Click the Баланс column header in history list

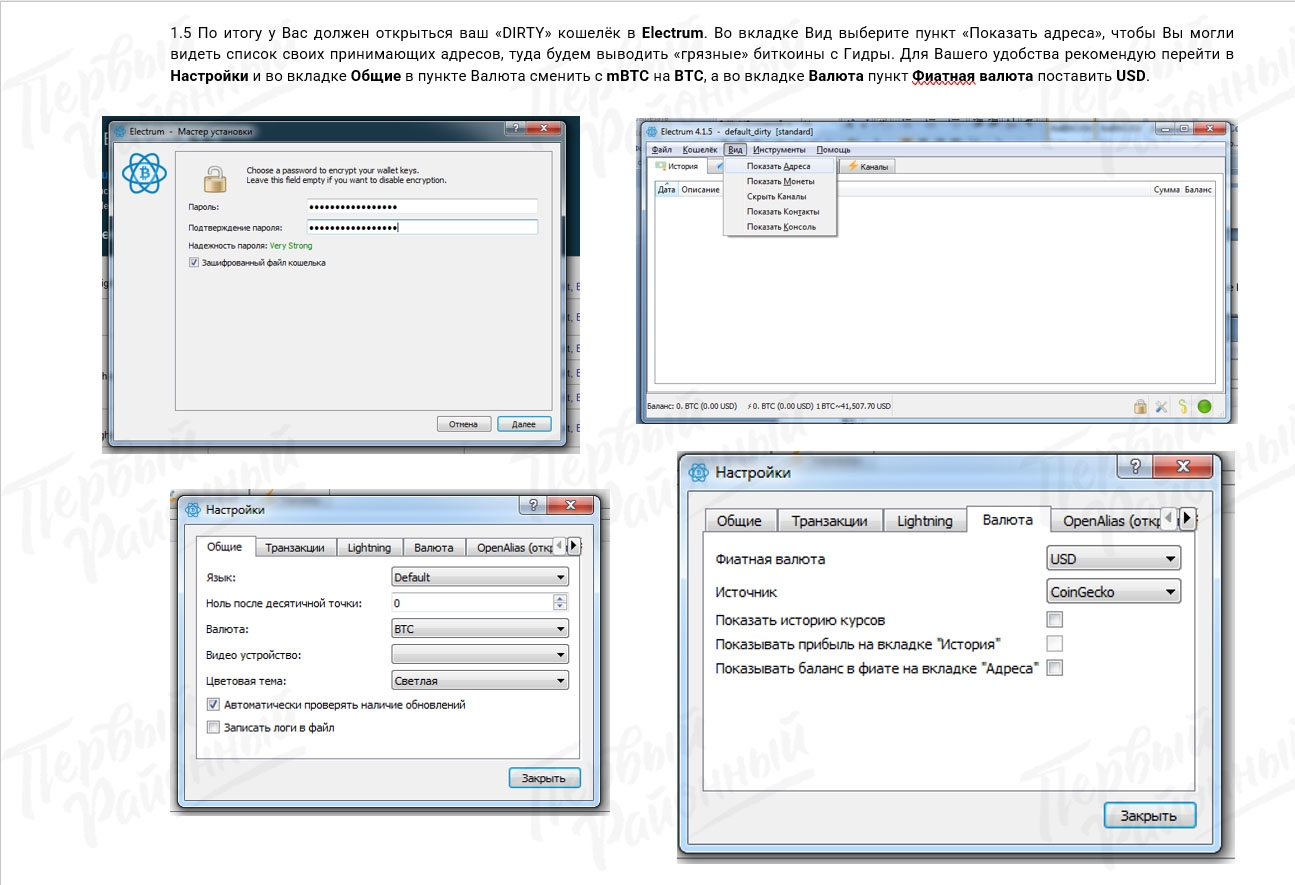[1198, 189]
